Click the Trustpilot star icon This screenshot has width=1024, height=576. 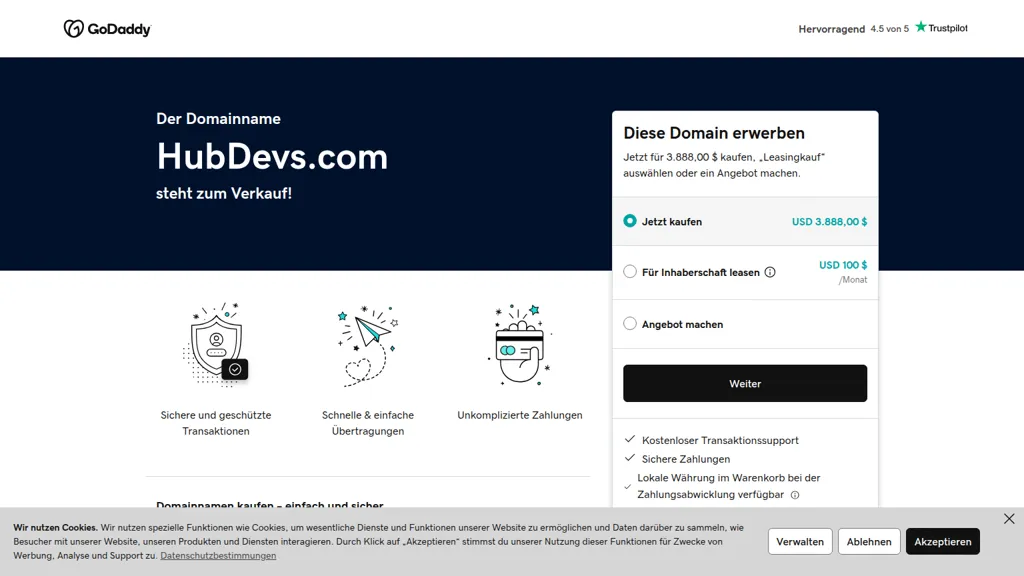coord(921,27)
